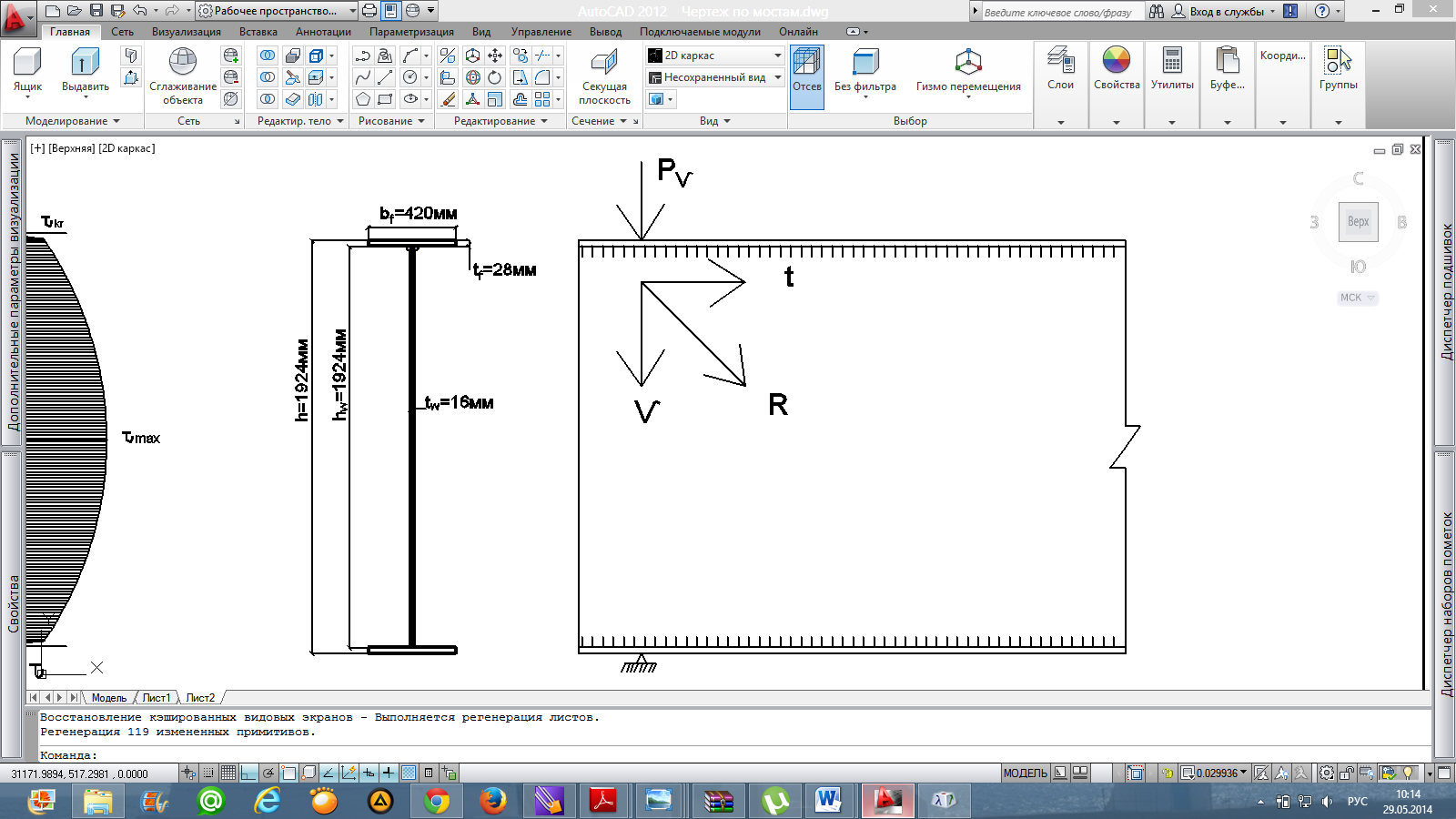Expand the Редактирование panel

[500, 121]
